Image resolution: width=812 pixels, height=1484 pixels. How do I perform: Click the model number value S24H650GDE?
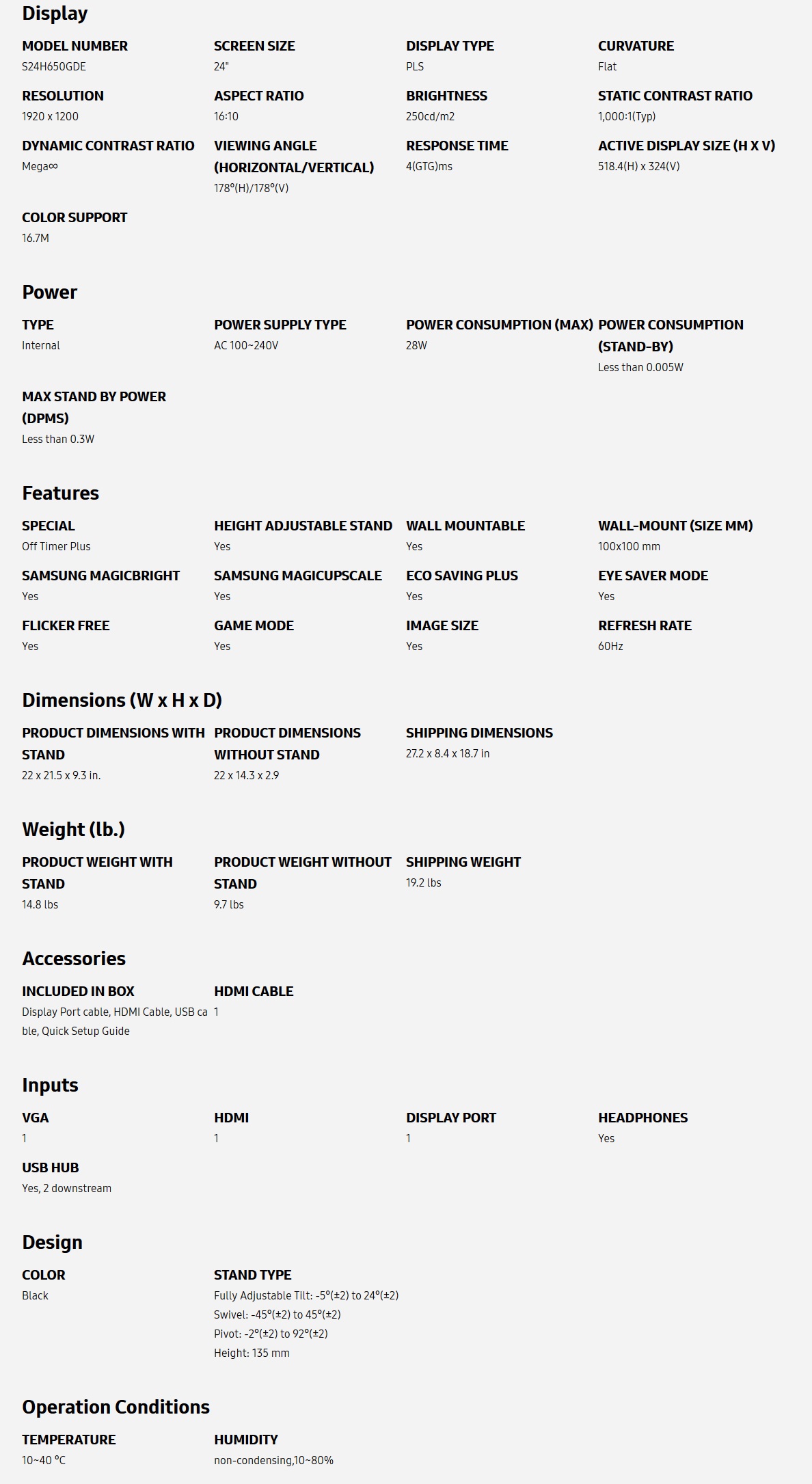54,66
